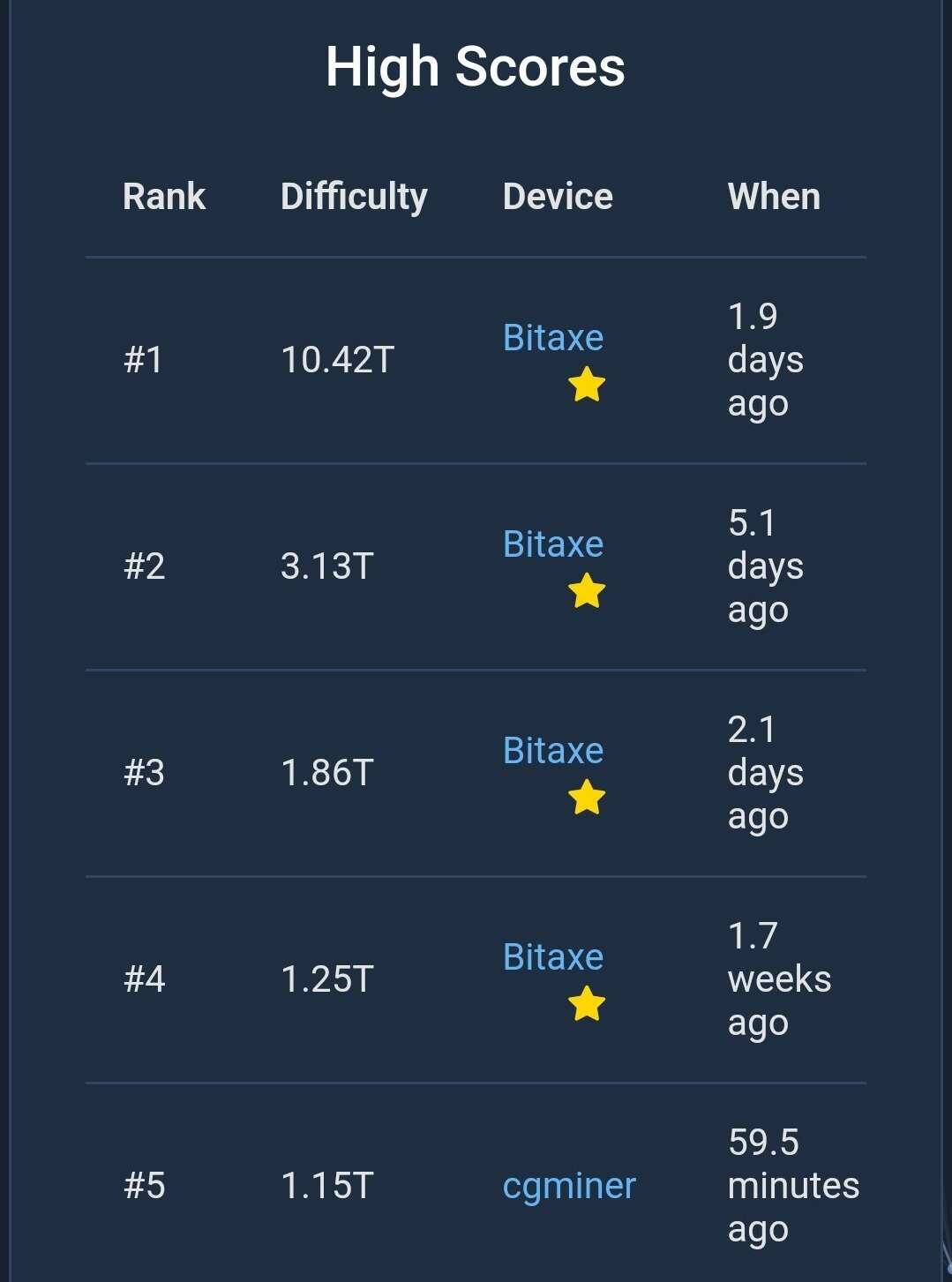This screenshot has width=952, height=1282.
Task: Click the star icon in rank #3 row
Action: (587, 798)
